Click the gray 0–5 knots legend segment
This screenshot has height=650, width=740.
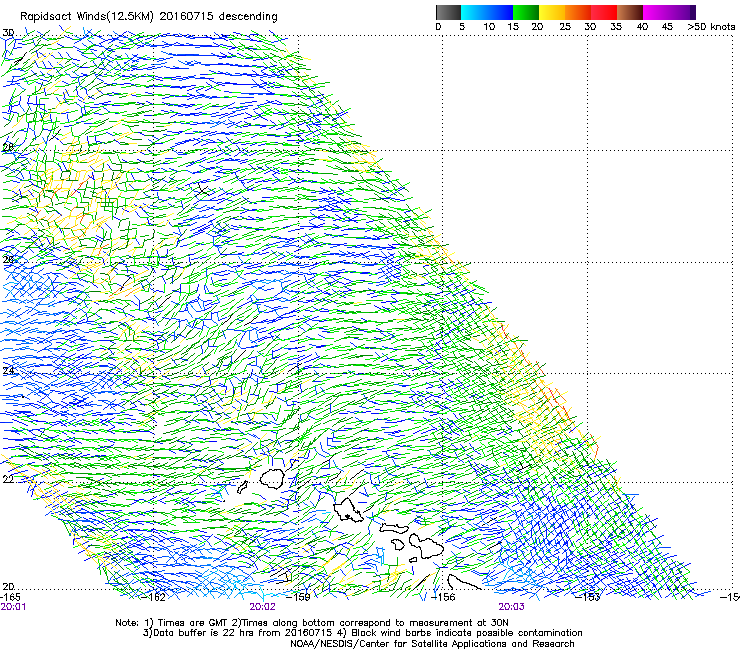[x=448, y=12]
